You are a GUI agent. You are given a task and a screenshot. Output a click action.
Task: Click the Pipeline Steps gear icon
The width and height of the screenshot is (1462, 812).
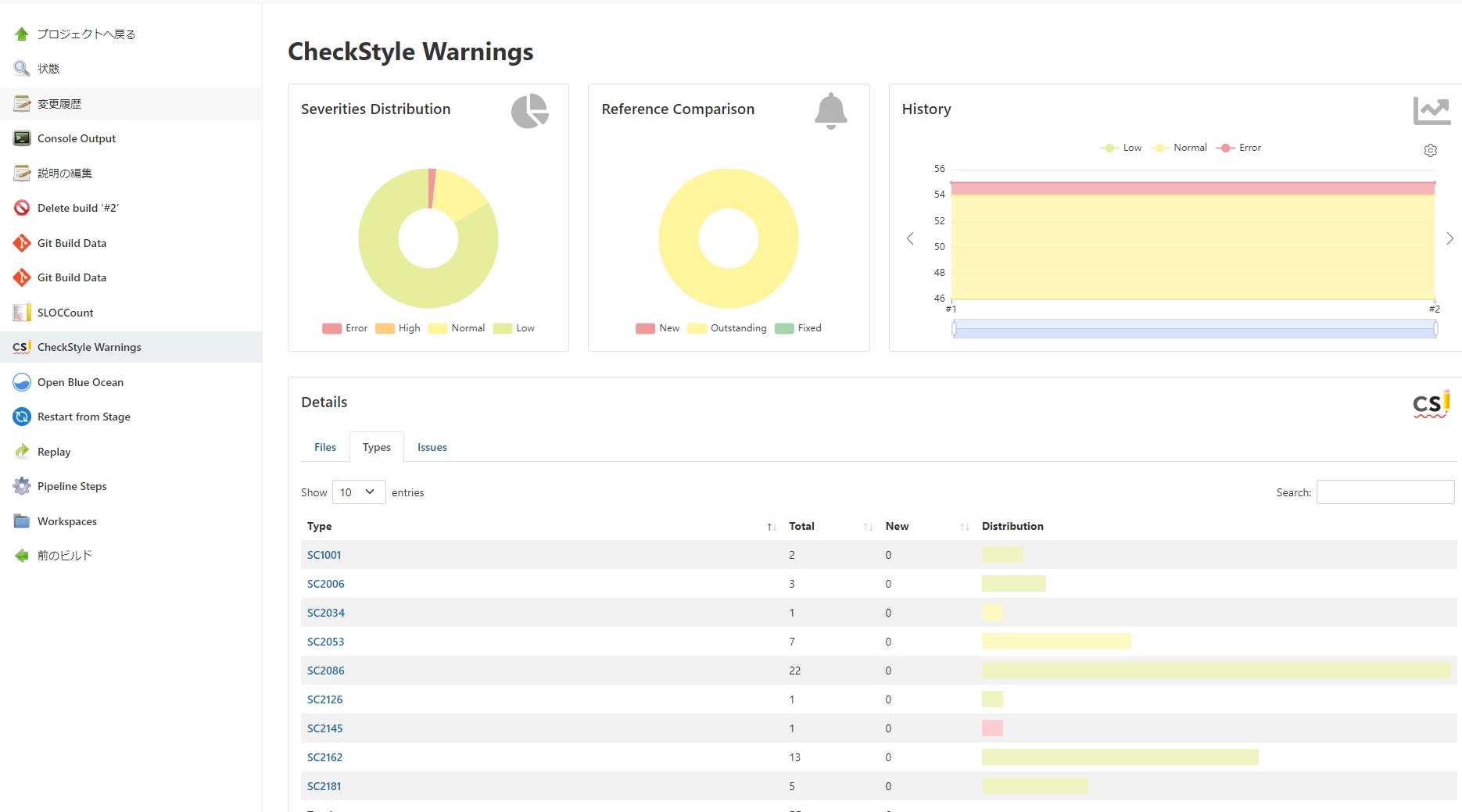click(22, 486)
